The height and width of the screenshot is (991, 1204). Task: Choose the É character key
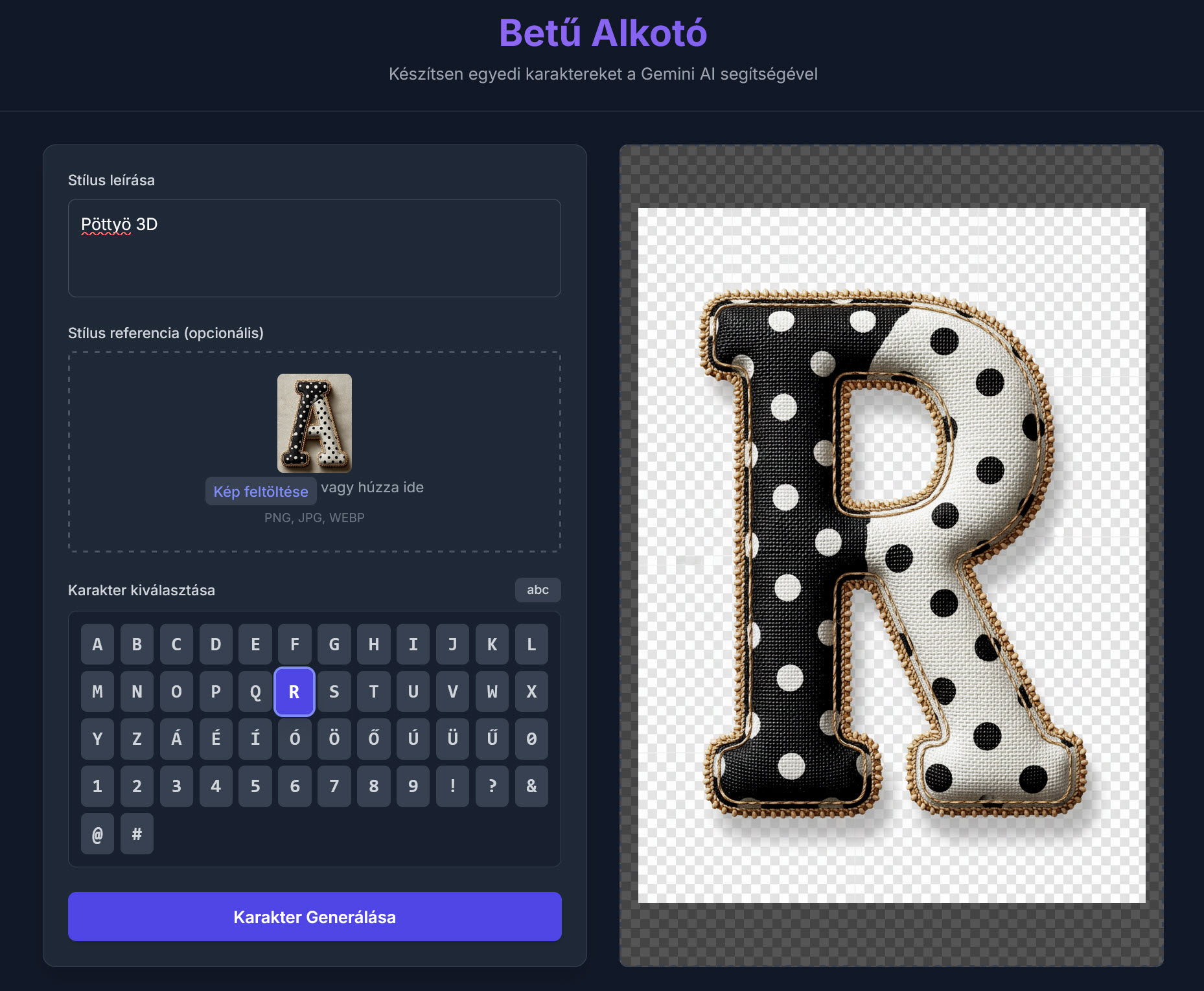point(216,739)
